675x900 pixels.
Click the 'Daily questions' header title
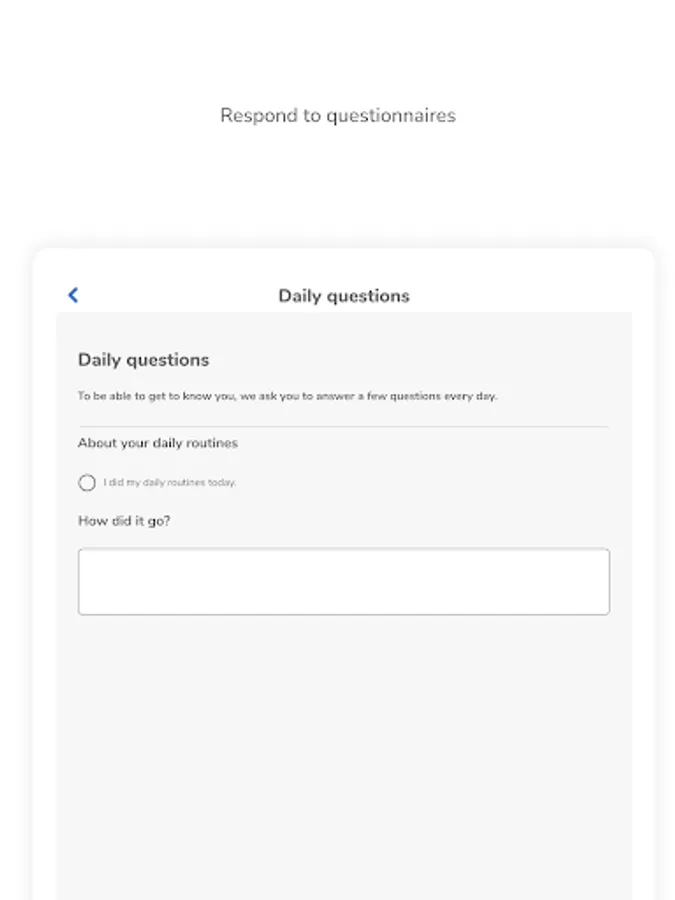[343, 296]
